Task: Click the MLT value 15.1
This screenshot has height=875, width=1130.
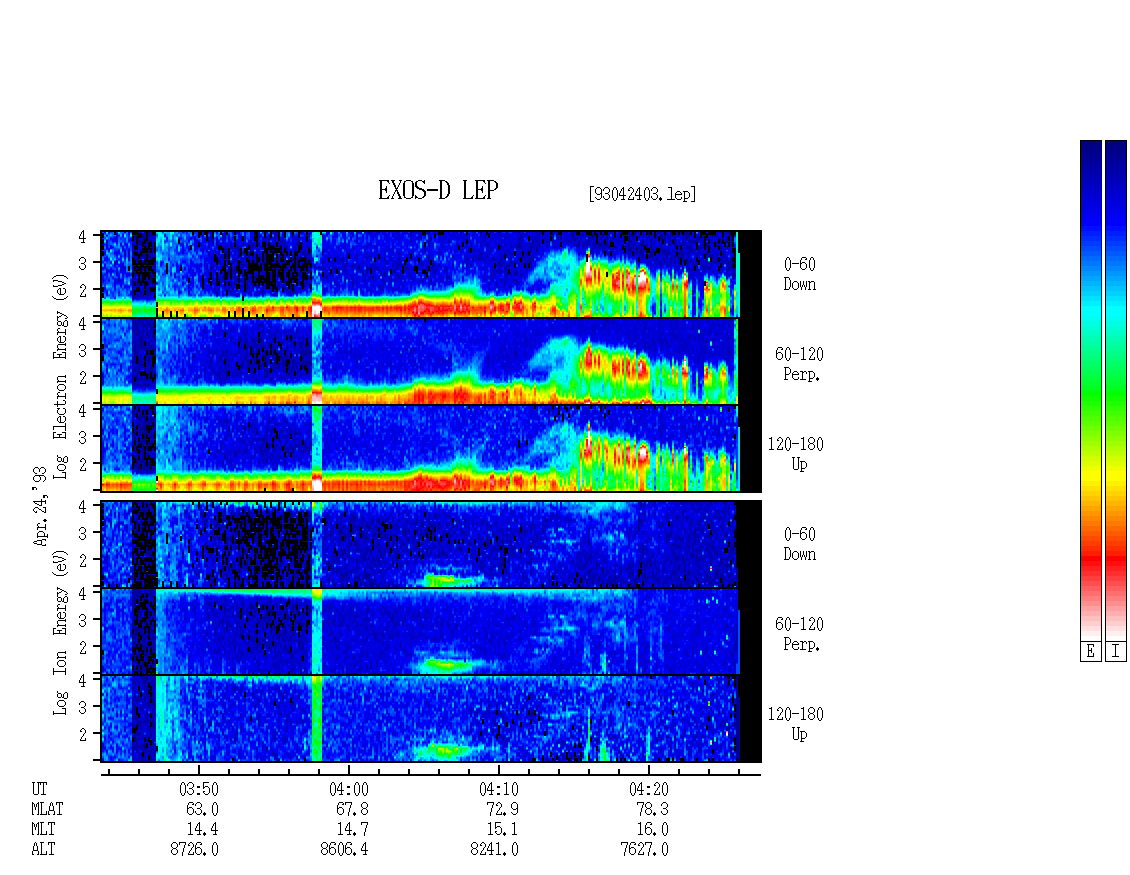Action: 502,830
